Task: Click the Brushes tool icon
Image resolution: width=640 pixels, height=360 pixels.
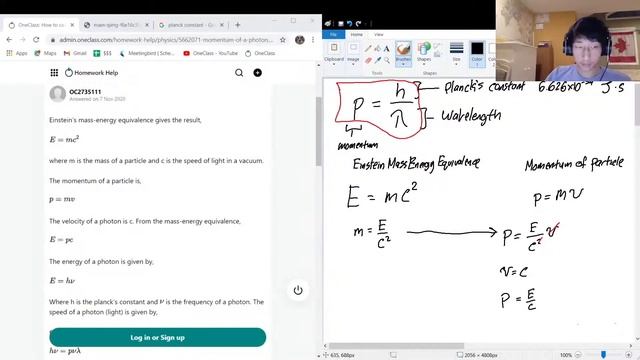Action: click(x=403, y=49)
